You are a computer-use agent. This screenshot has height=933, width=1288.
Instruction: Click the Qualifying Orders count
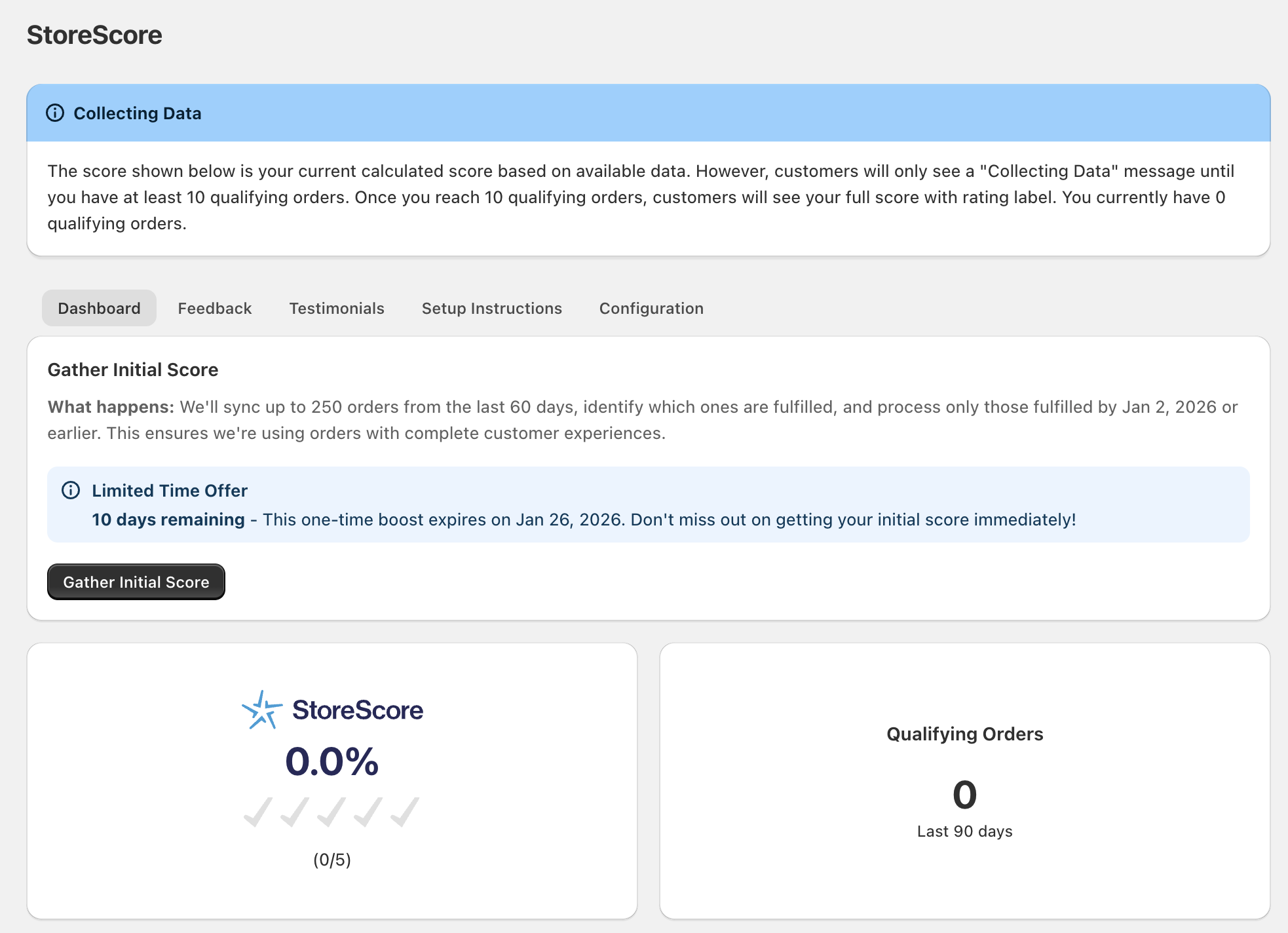(x=964, y=795)
